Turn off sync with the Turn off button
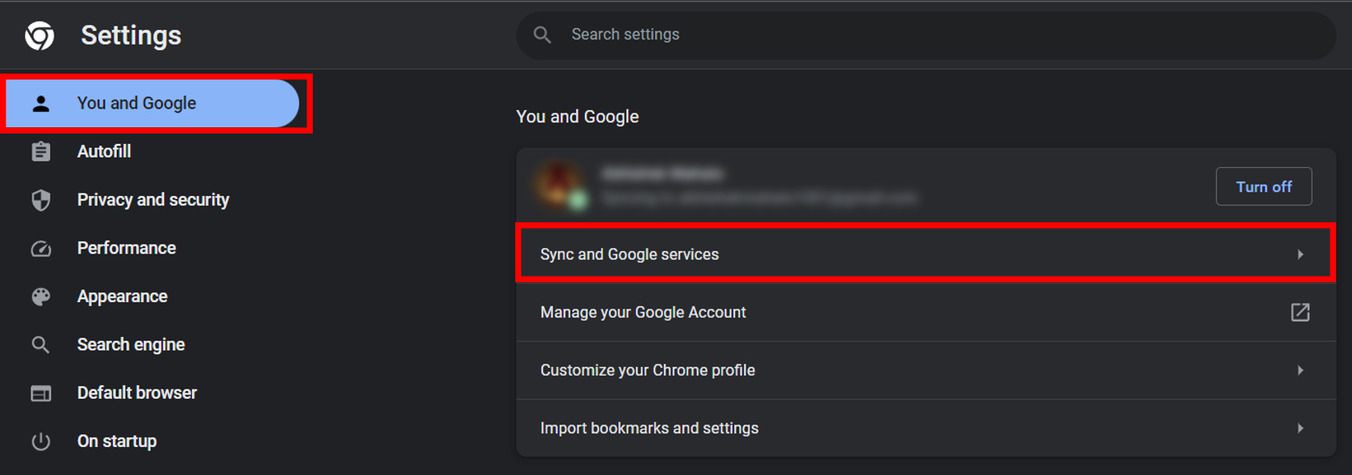The image size is (1352, 475). click(1263, 186)
